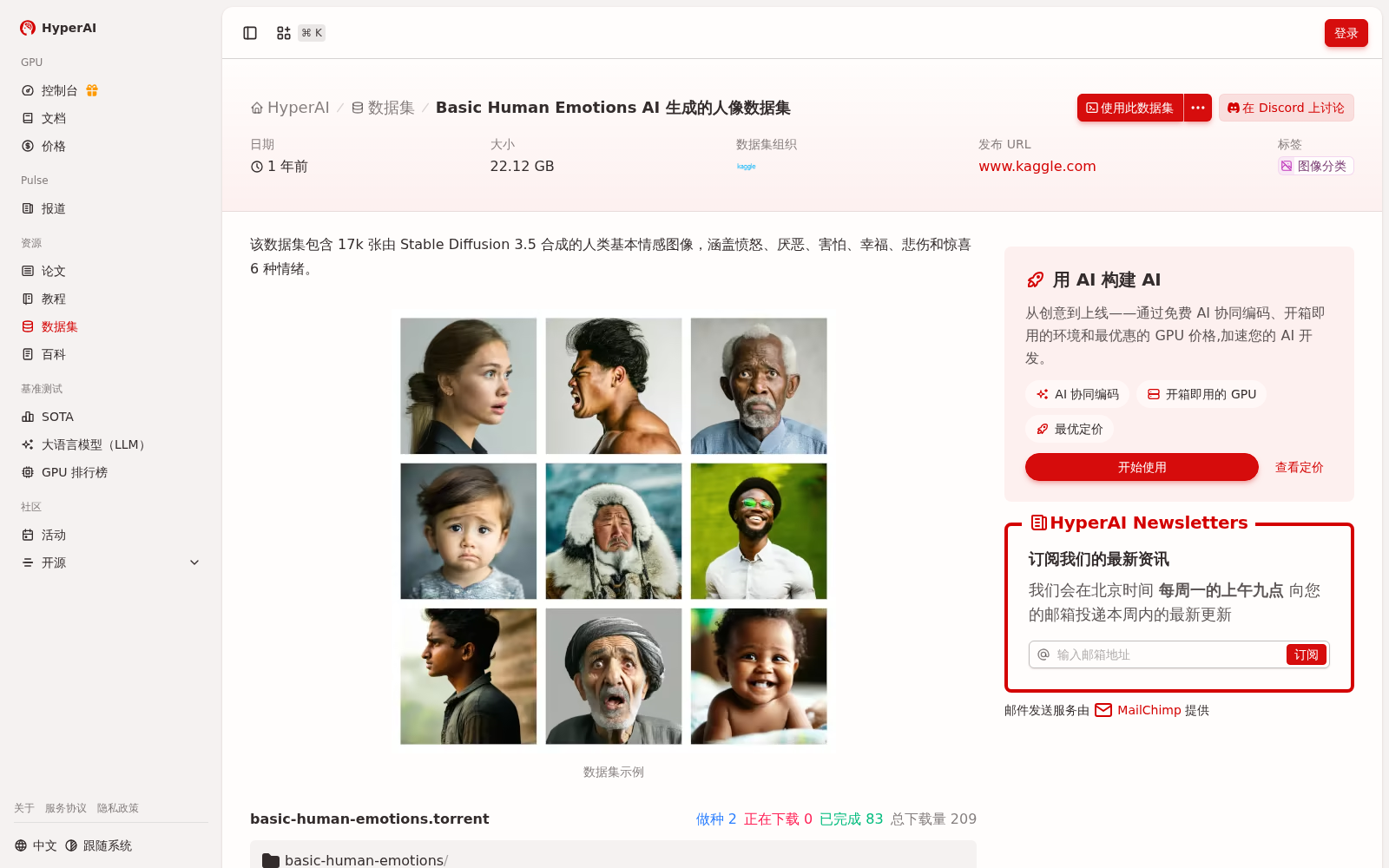This screenshot has height=868, width=1389.
Task: Click the 使用此数据集 button
Action: pos(1130,108)
